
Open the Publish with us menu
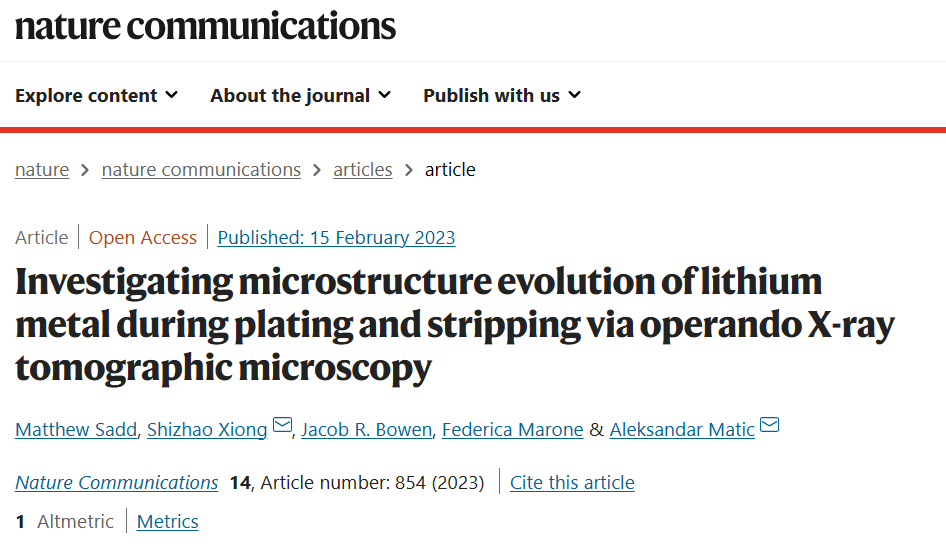click(x=502, y=95)
